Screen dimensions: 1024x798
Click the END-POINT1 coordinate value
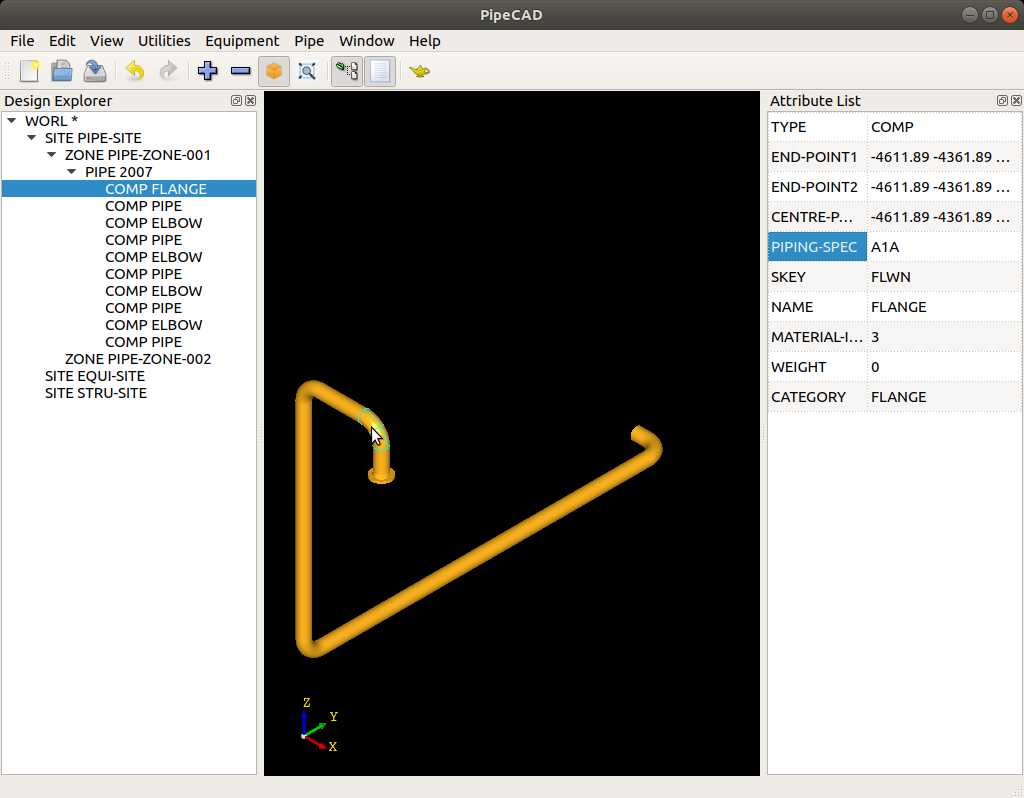point(944,157)
